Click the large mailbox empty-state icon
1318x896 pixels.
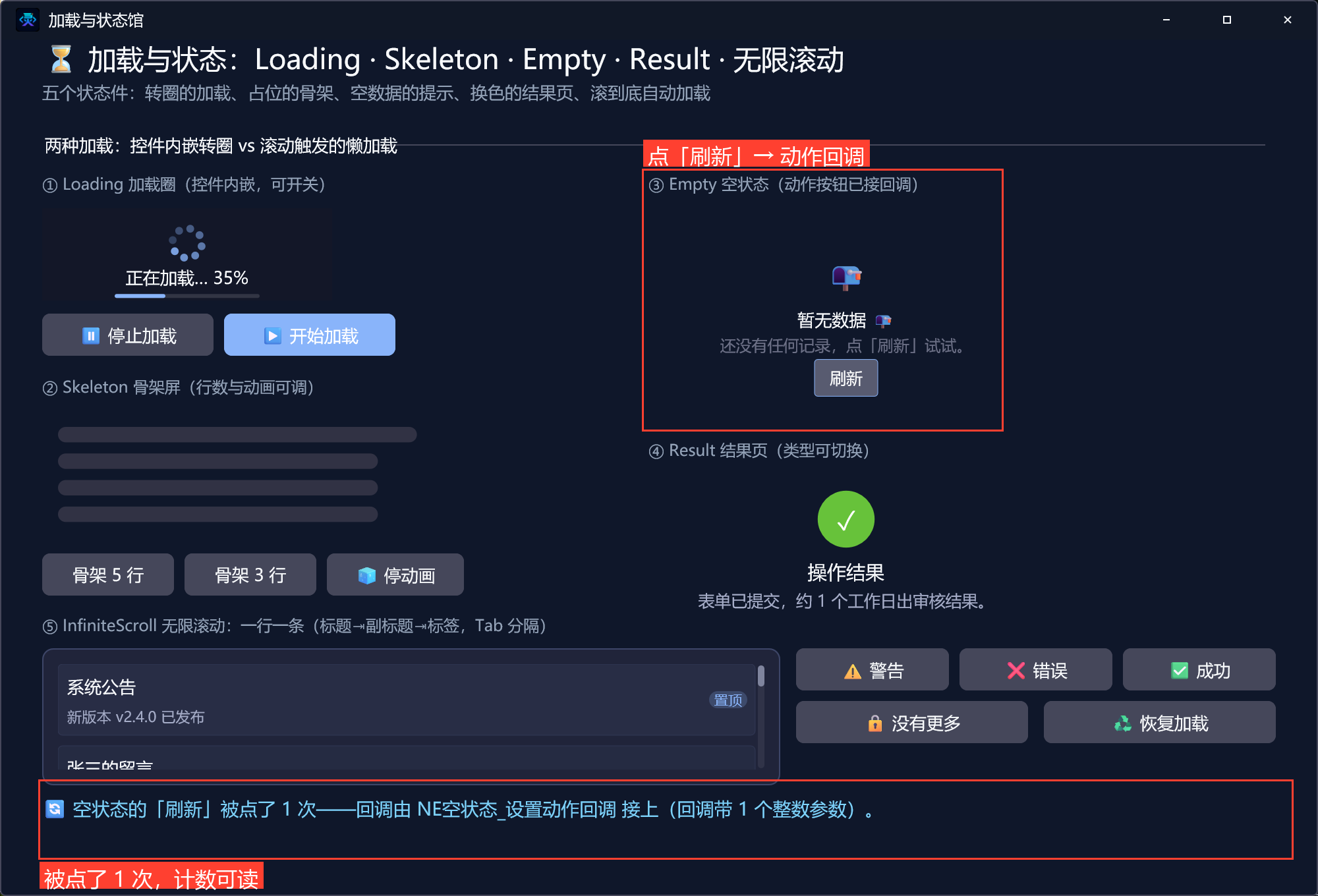[846, 277]
